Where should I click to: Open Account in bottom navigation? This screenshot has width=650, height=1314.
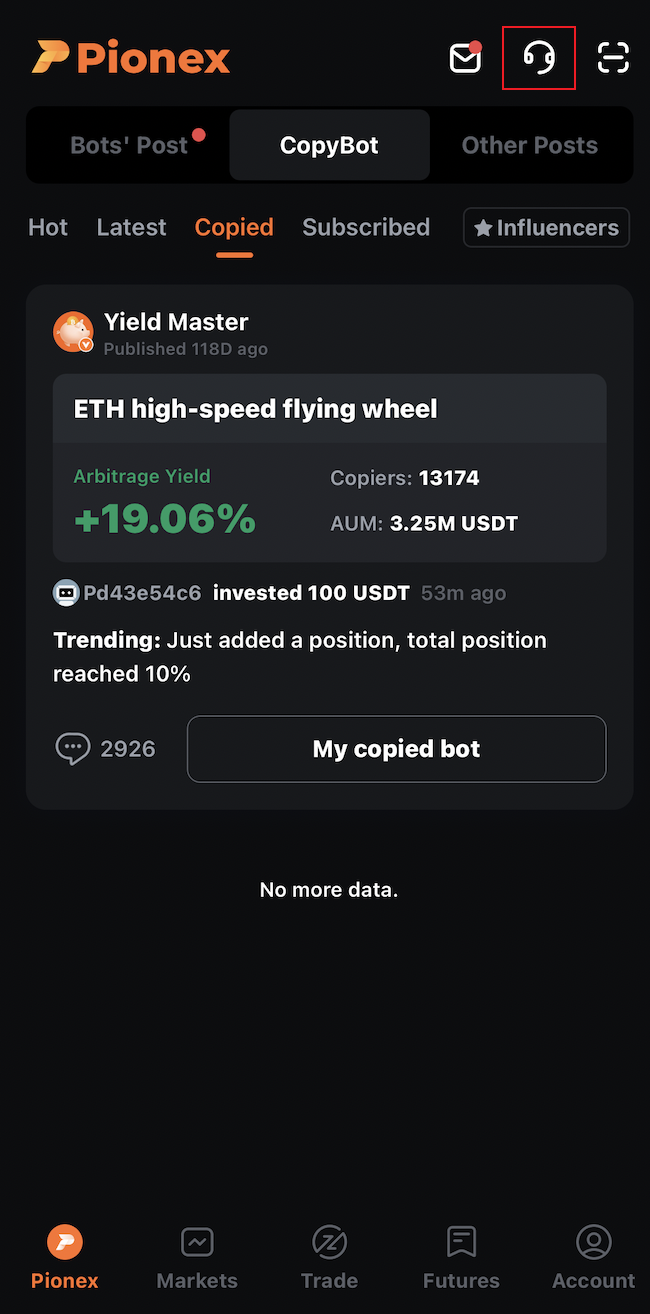593,1258
